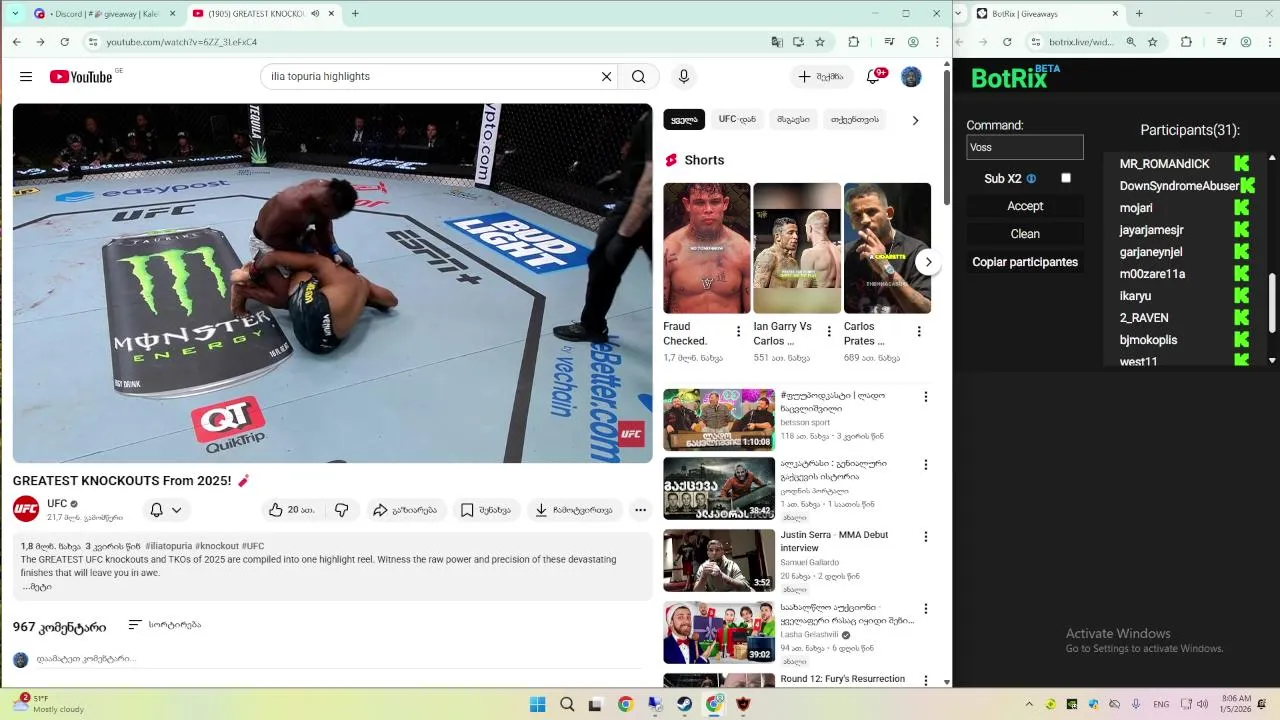Show next Shorts with the right arrow
The image size is (1280, 720).
click(x=928, y=262)
